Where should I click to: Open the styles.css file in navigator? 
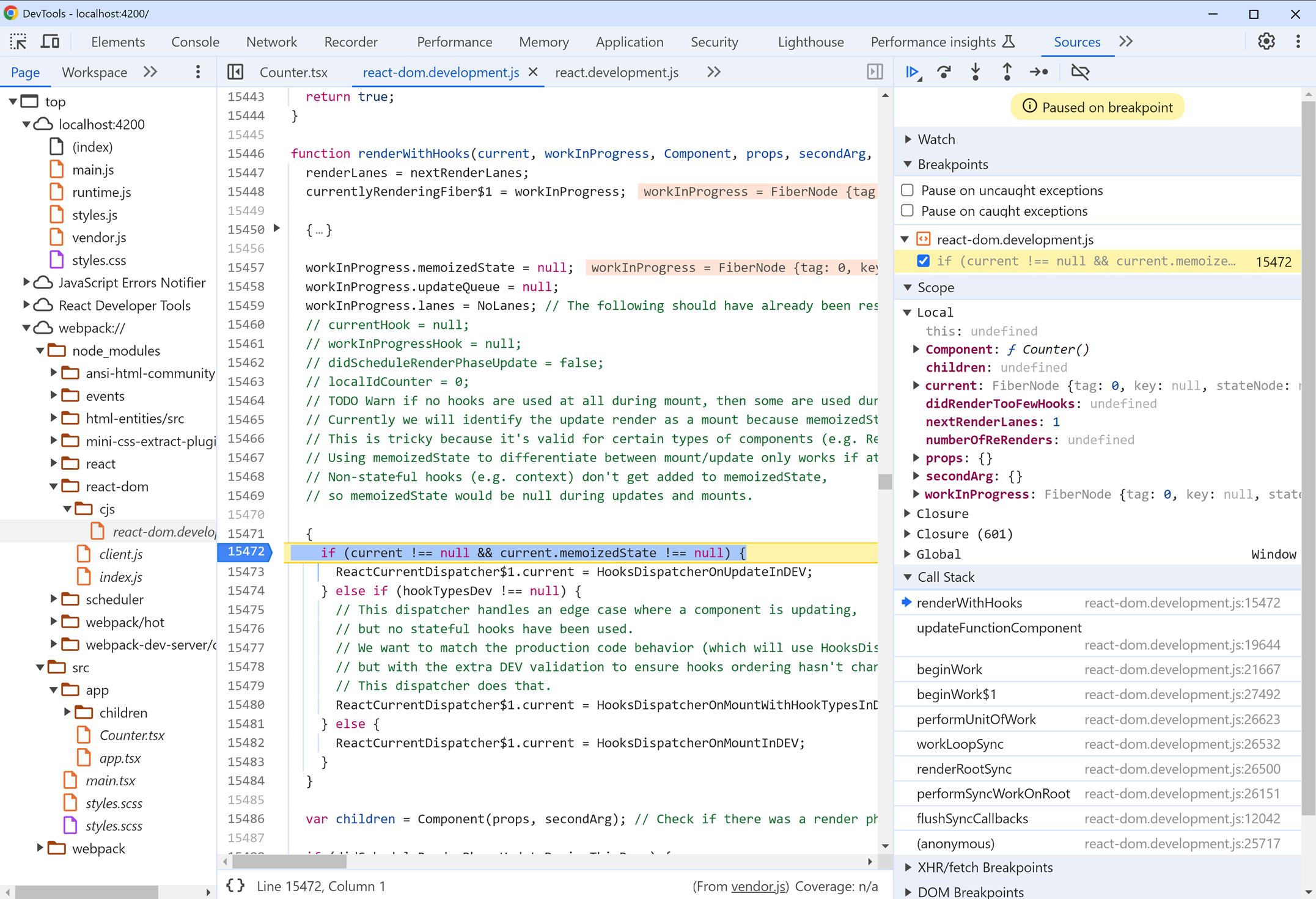pyautogui.click(x=99, y=260)
